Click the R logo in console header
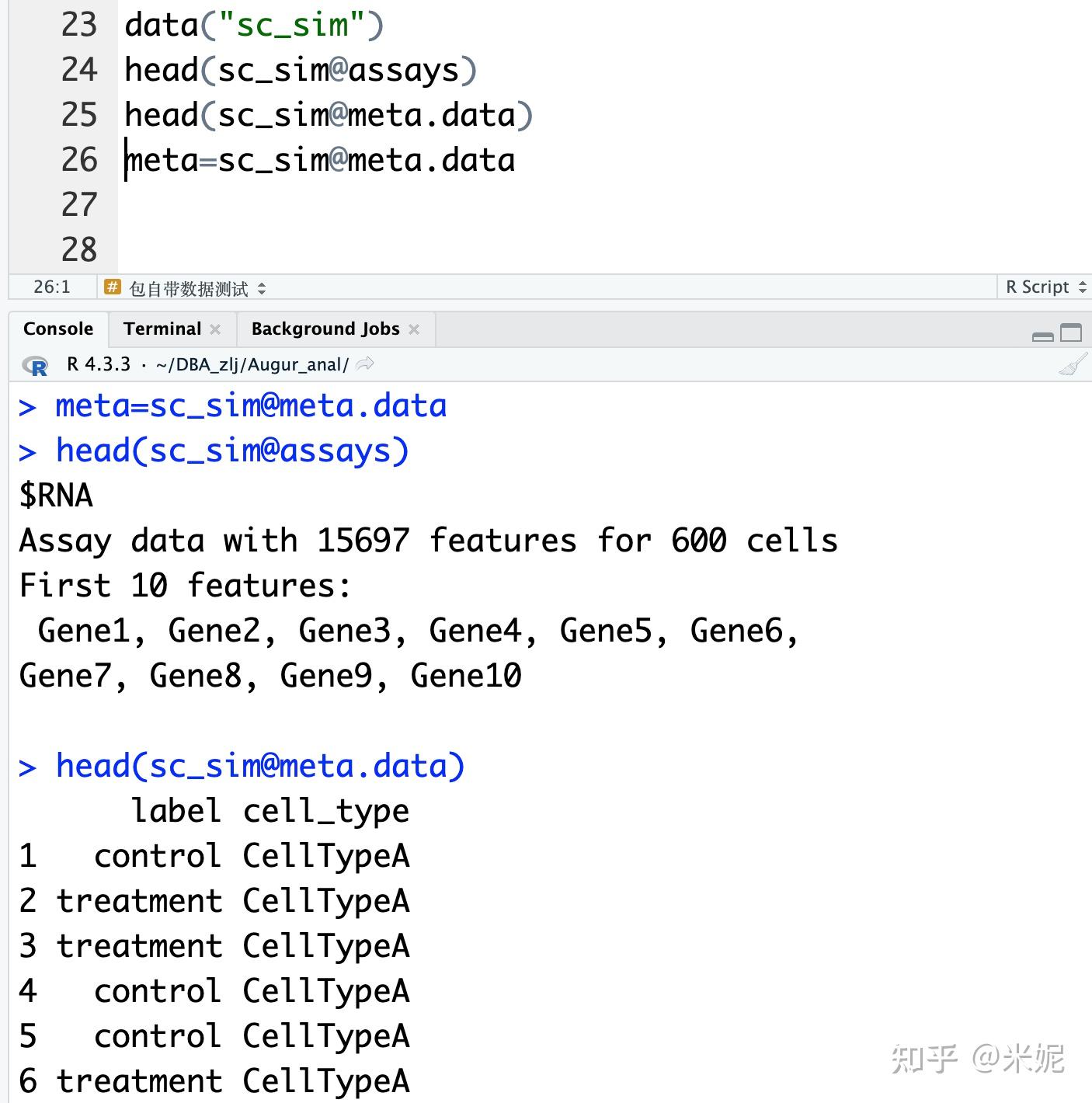 click(x=36, y=365)
